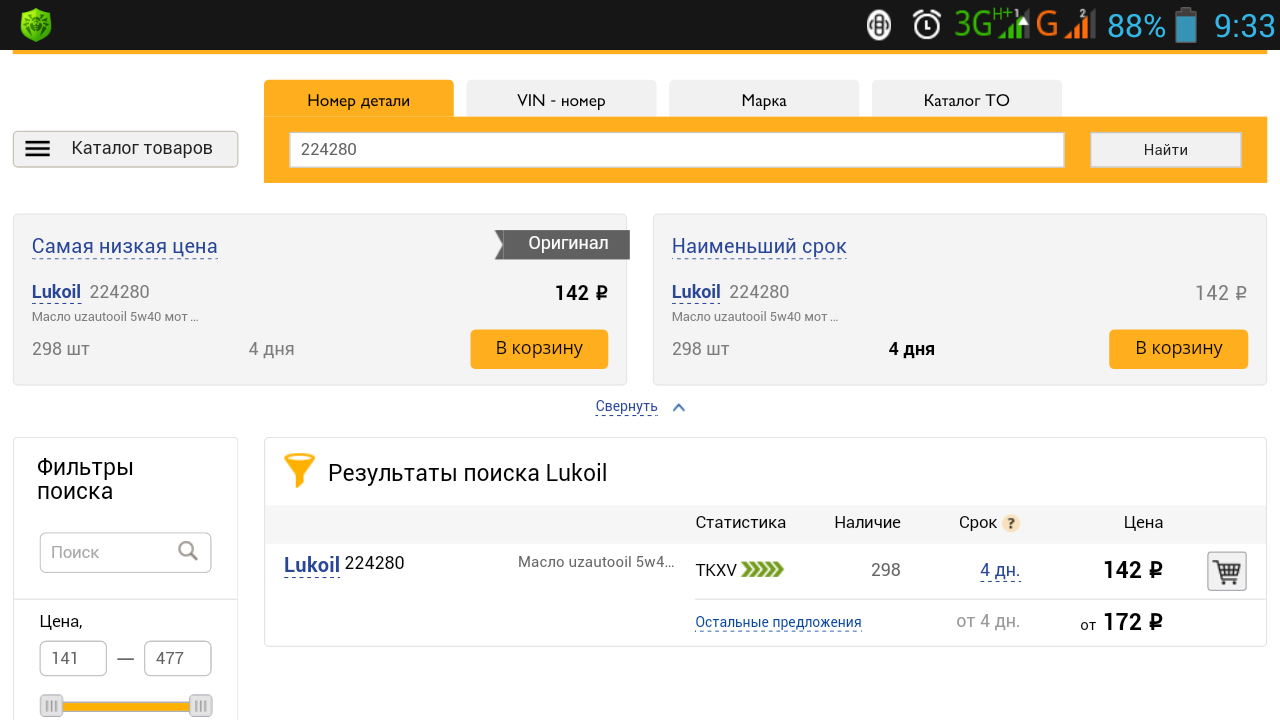Viewport: 1280px width, 720px height.
Task: Click the Цена column header
Action: pos(1143,522)
